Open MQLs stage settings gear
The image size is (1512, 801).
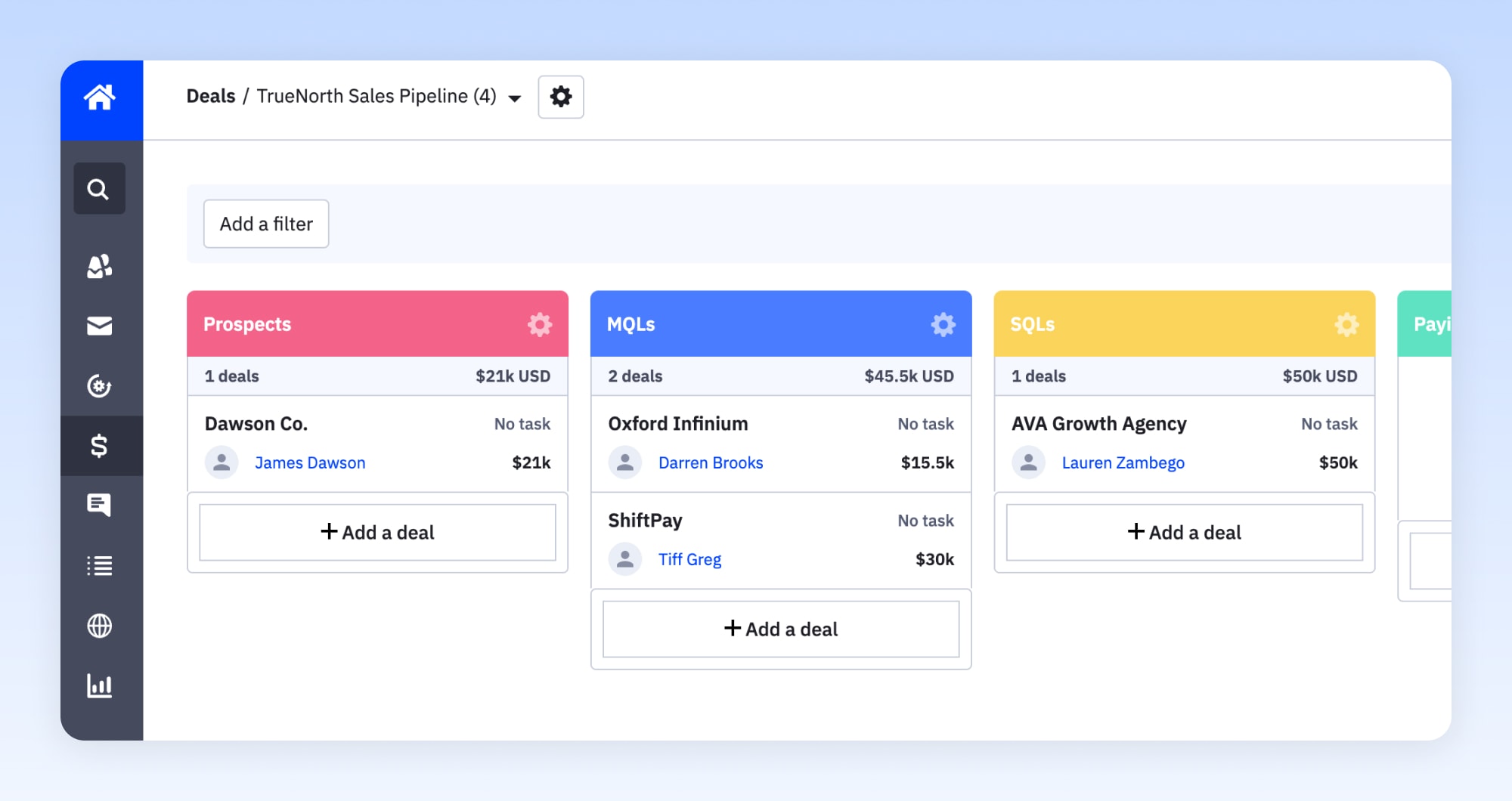pyautogui.click(x=943, y=324)
